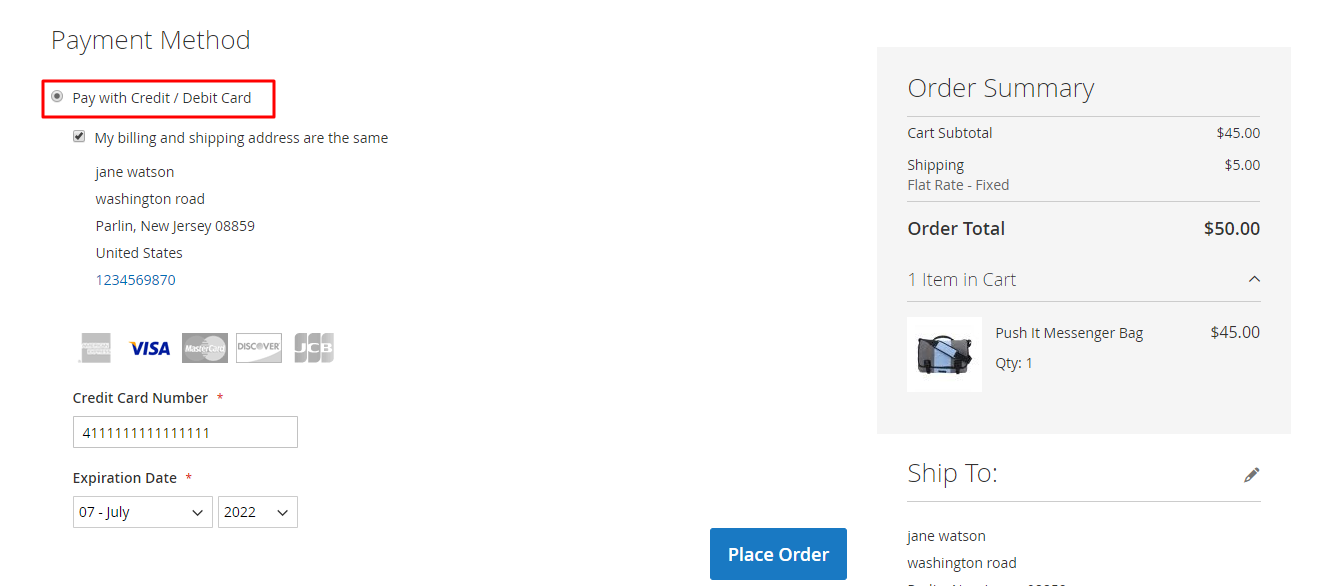Click into the Credit Card Number field

[x=185, y=432]
